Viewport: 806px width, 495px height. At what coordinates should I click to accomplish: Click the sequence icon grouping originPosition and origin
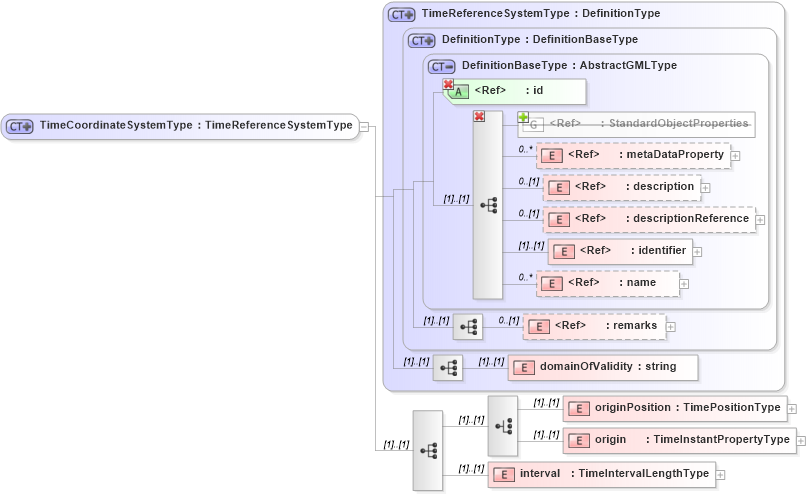coord(503,426)
